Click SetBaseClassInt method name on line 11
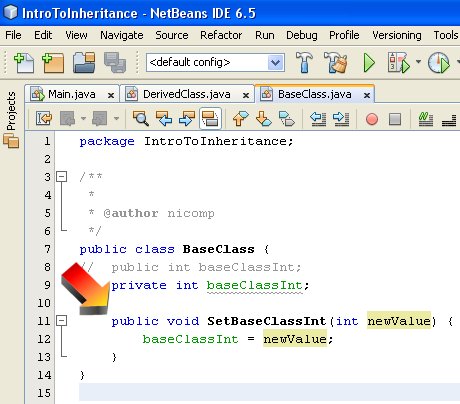 click(x=266, y=321)
